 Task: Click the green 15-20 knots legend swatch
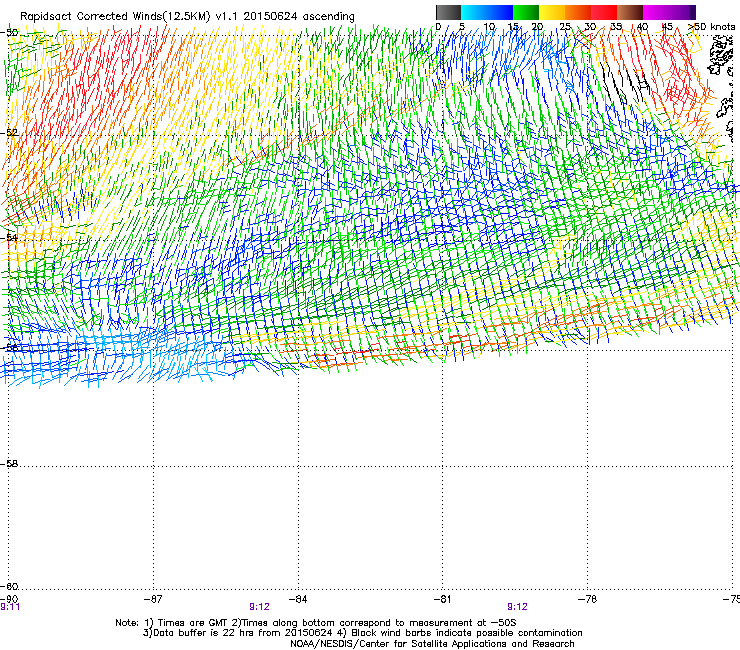[526, 12]
